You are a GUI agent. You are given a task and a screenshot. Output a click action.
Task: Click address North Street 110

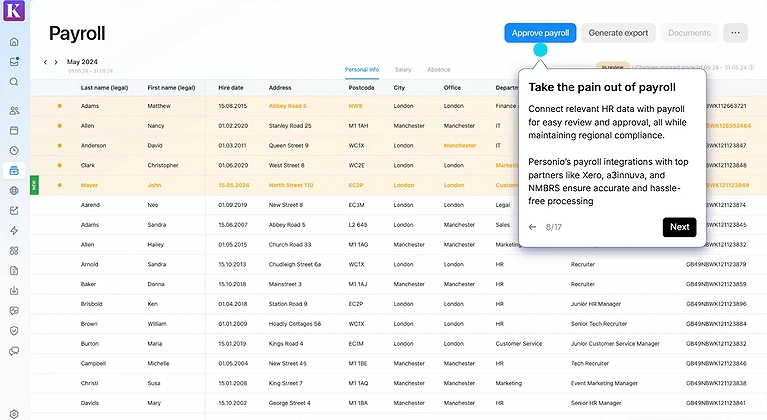(x=291, y=185)
